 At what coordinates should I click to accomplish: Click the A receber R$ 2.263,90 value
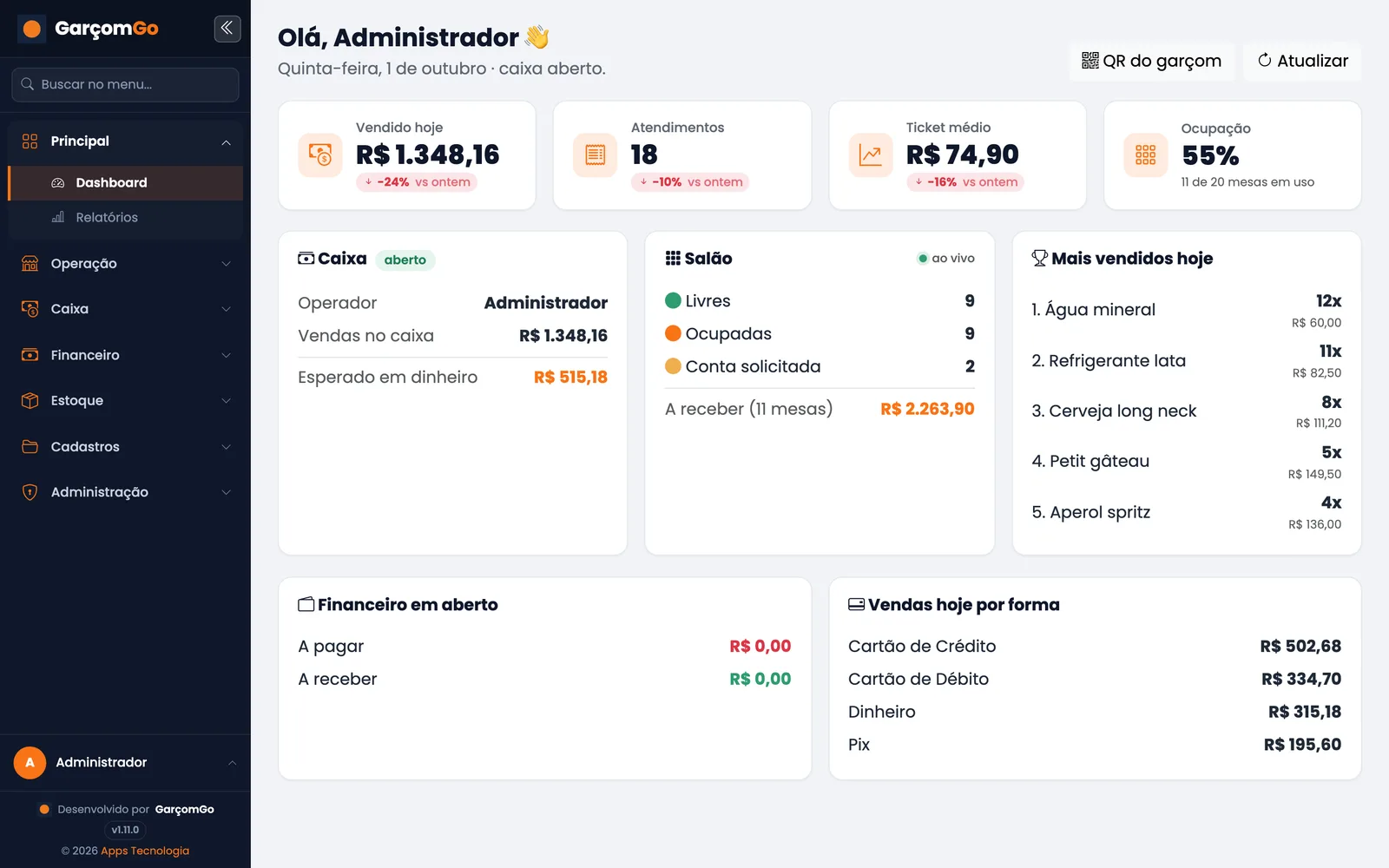point(927,409)
